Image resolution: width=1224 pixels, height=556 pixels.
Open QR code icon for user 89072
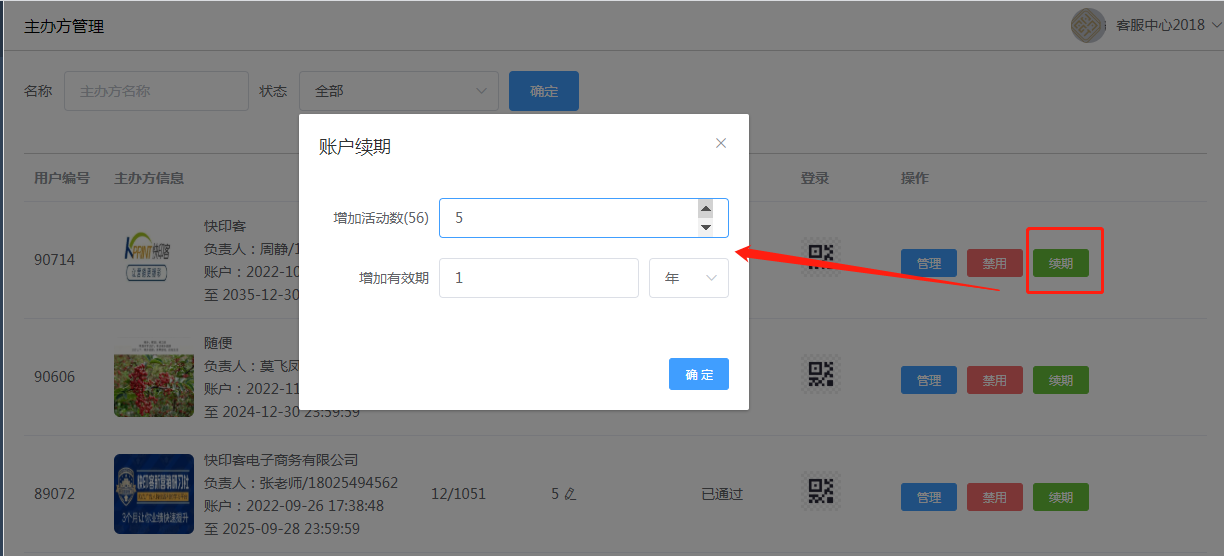(x=820, y=491)
